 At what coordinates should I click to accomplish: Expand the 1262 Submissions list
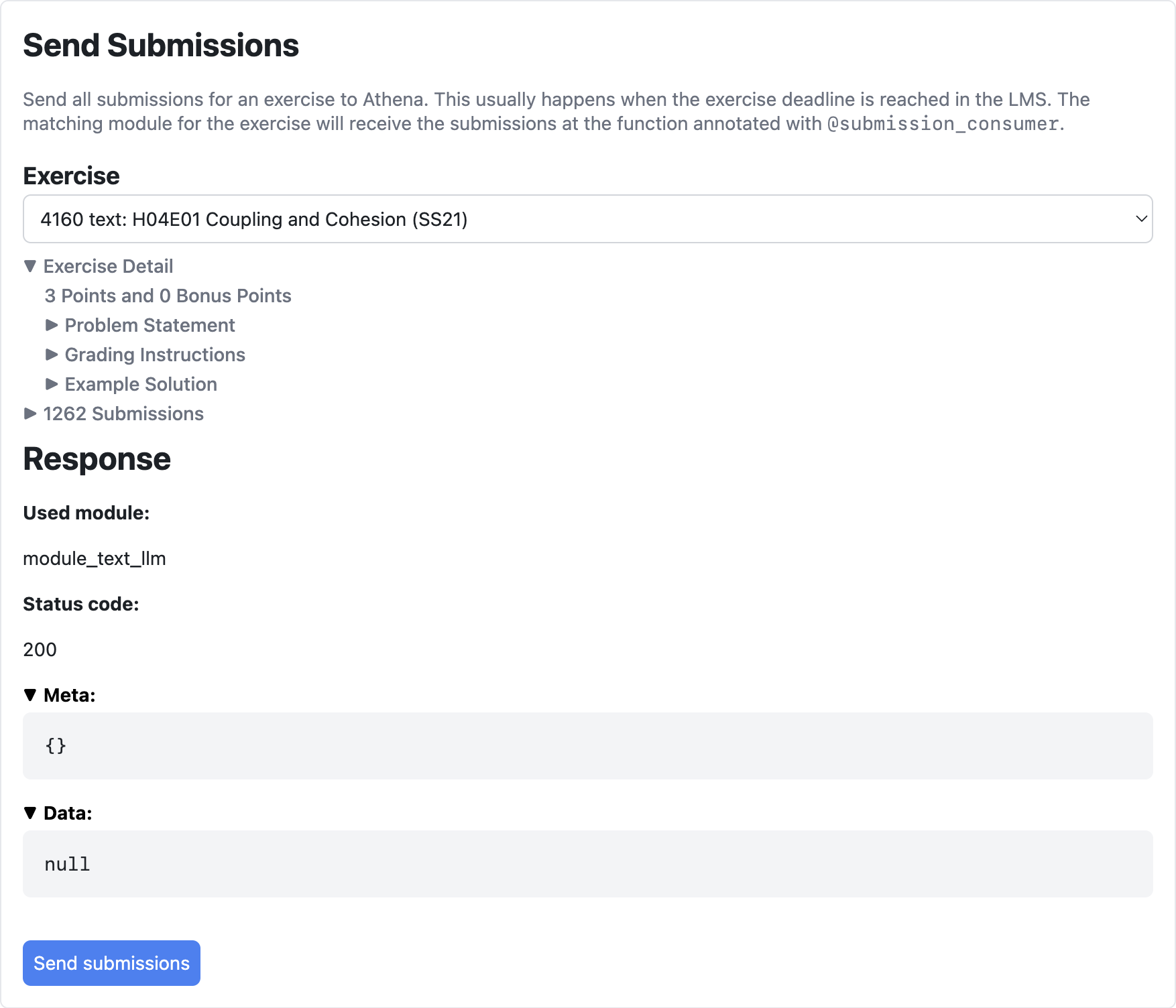pyautogui.click(x=123, y=414)
